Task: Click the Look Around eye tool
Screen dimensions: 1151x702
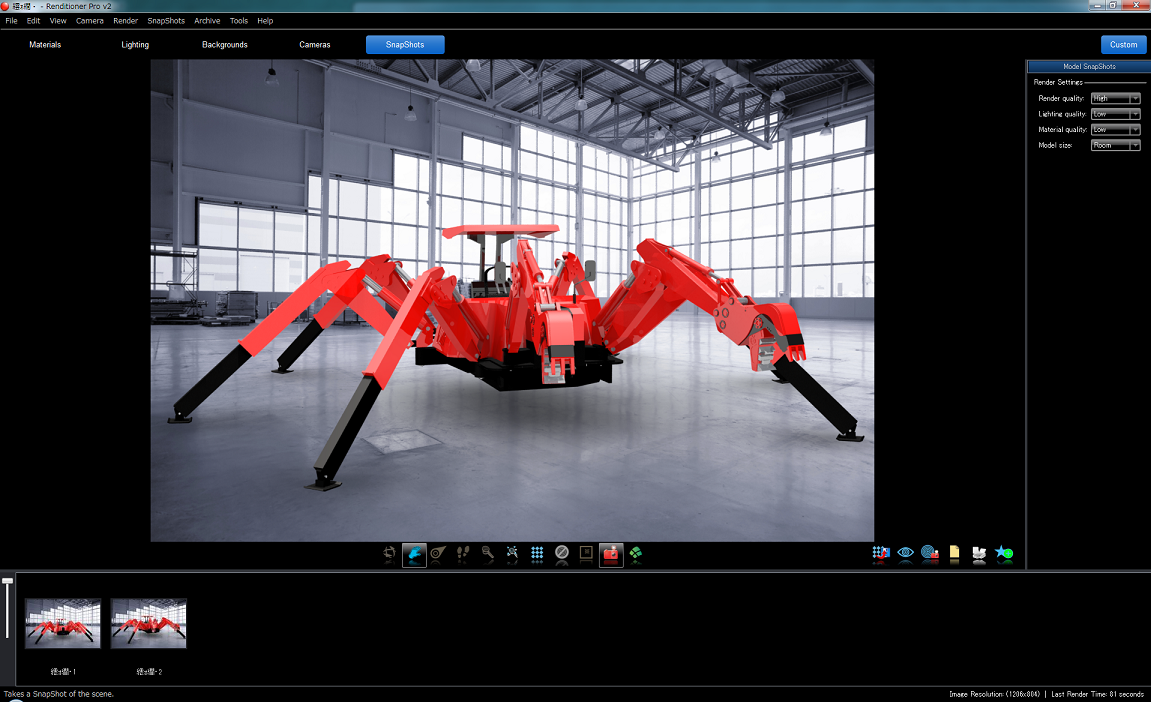Action: (x=438, y=553)
